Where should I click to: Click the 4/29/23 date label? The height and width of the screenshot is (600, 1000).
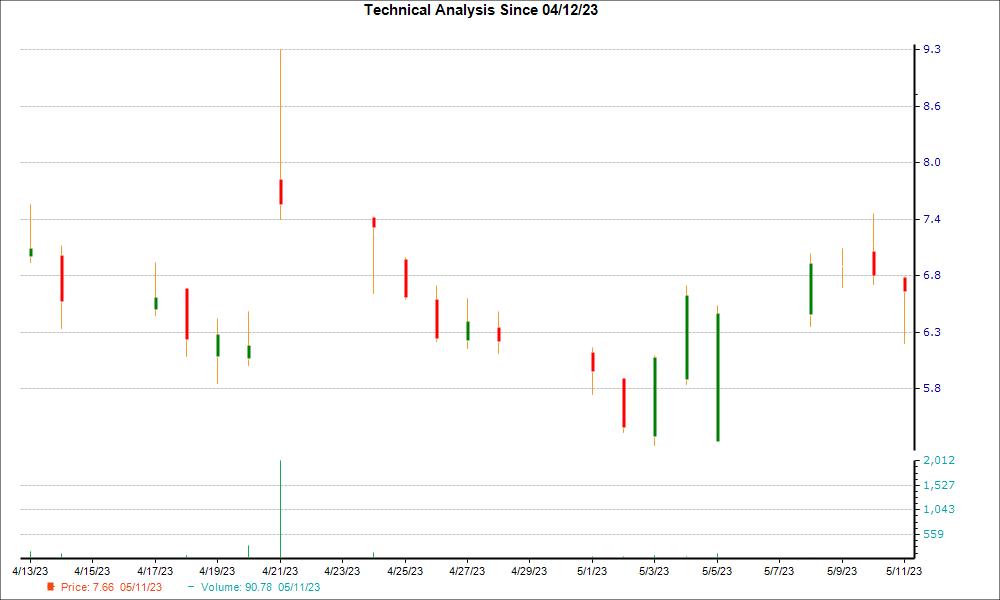coord(529,571)
